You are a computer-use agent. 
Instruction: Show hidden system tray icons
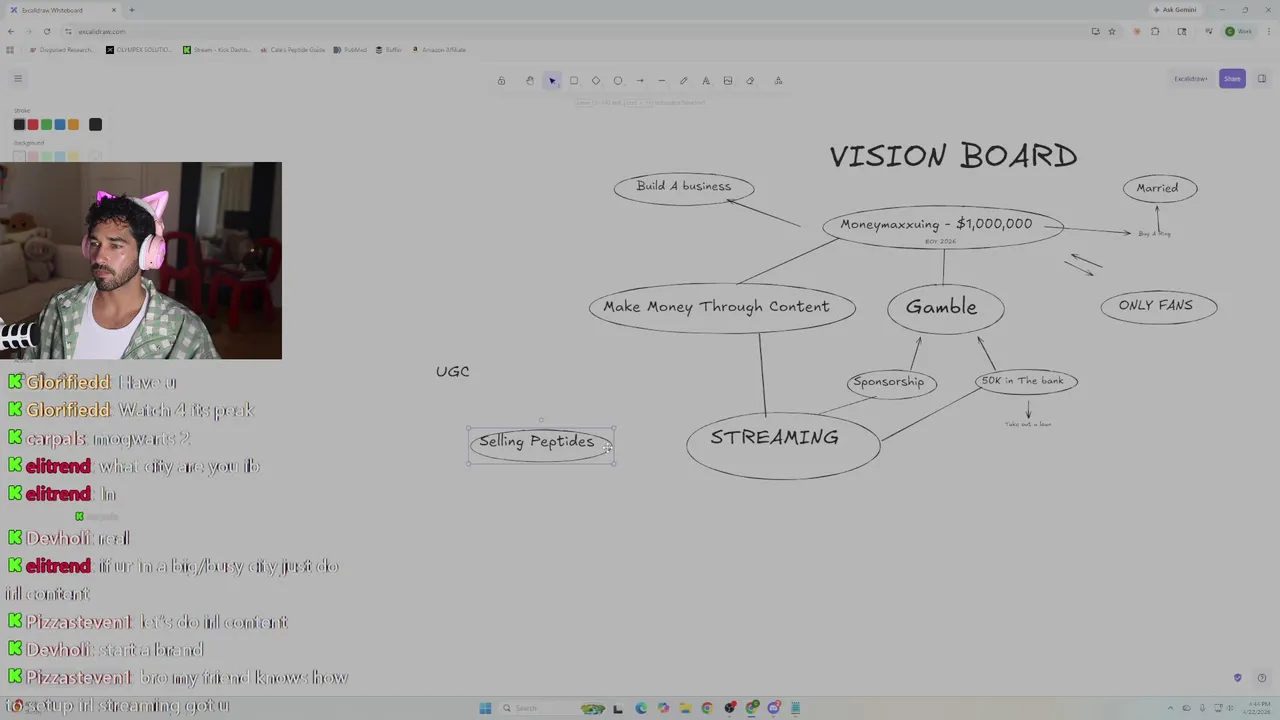[1173, 708]
